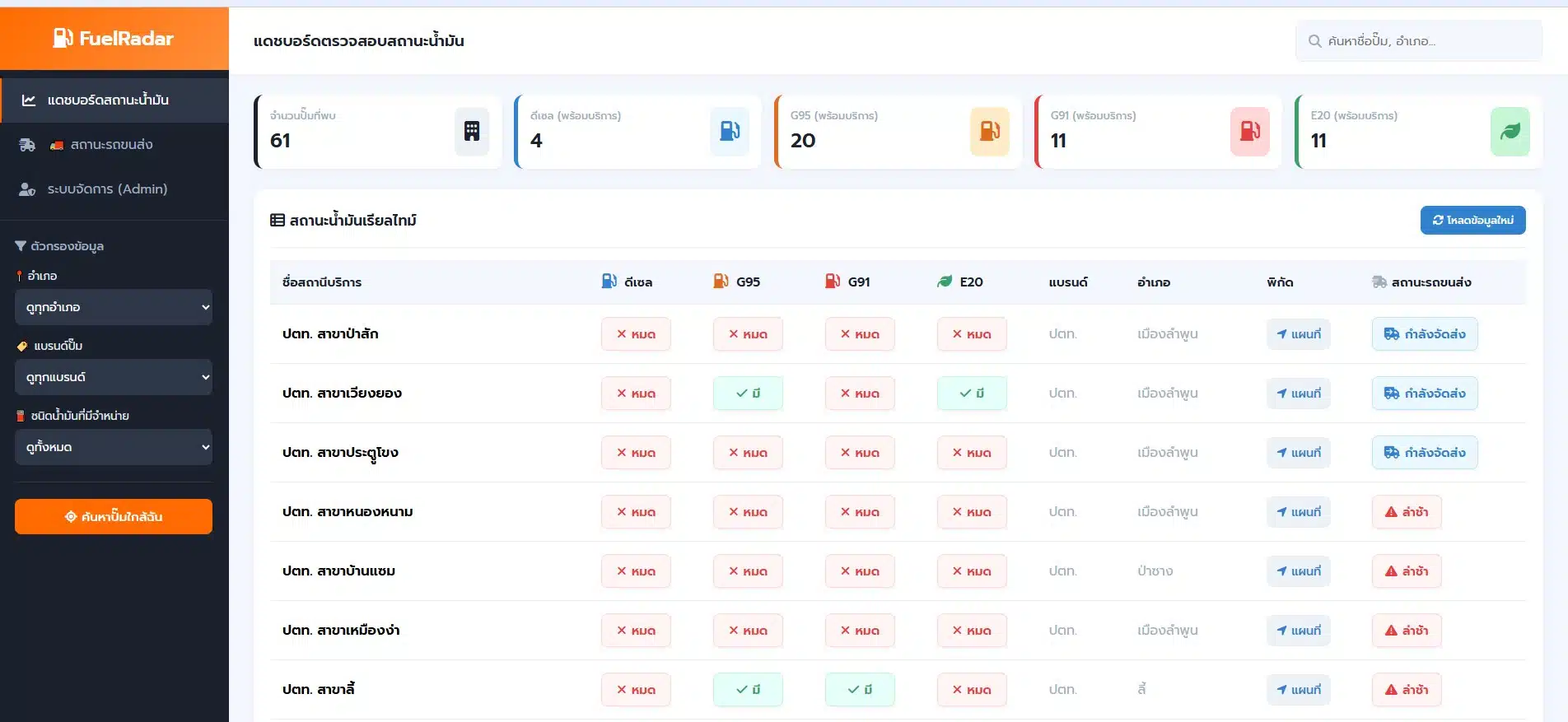This screenshot has width=1568, height=722.
Task: Click the filter funnel icon in sidebar
Action: tap(21, 246)
